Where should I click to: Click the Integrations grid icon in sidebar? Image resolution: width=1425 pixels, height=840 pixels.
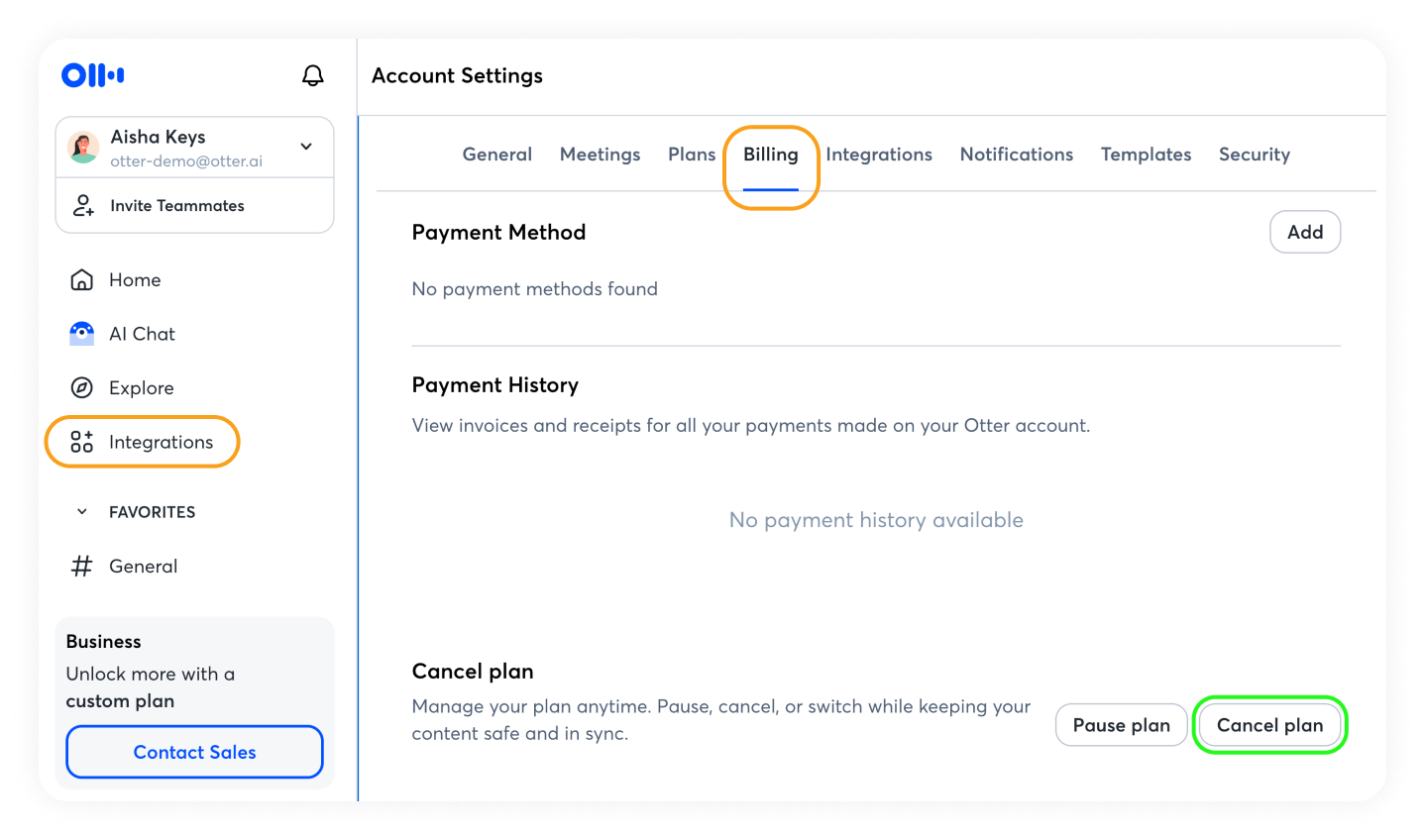tap(82, 442)
